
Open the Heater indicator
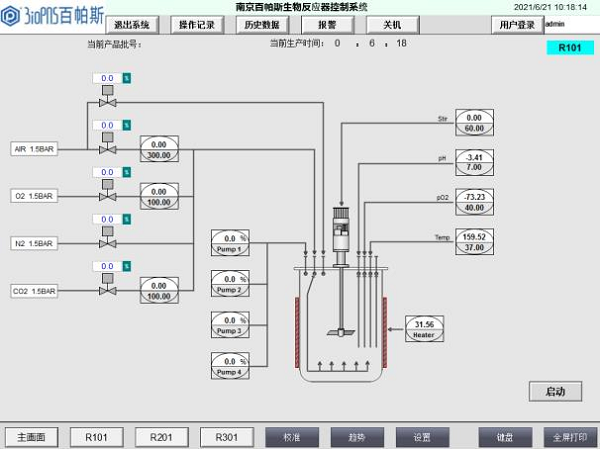coord(425,328)
